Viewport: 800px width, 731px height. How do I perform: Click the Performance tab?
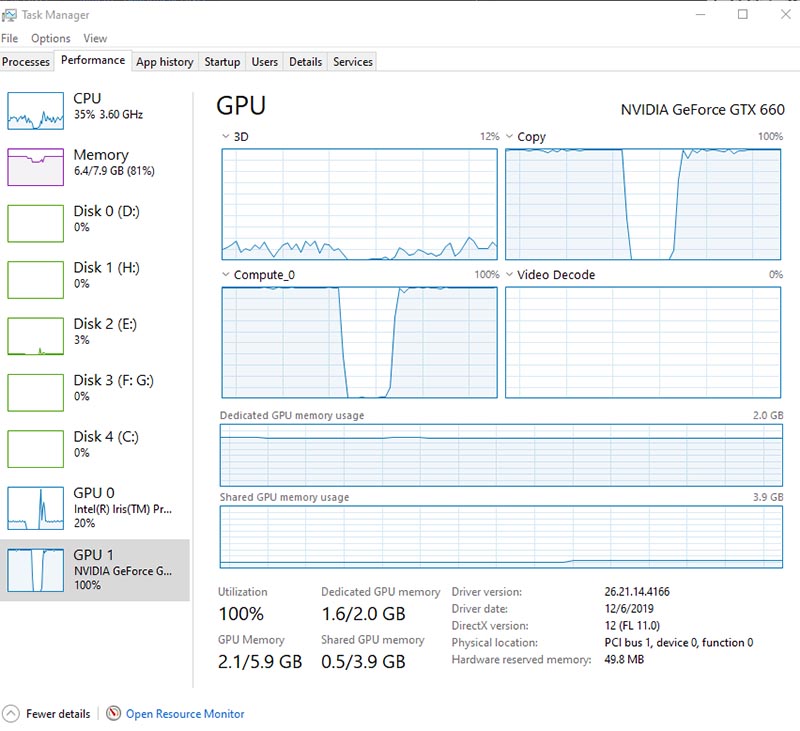(x=93, y=60)
